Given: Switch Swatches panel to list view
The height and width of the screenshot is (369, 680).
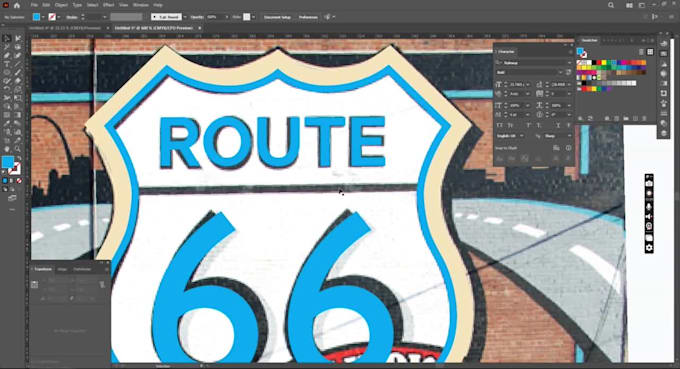Looking at the screenshot, I should 641,52.
